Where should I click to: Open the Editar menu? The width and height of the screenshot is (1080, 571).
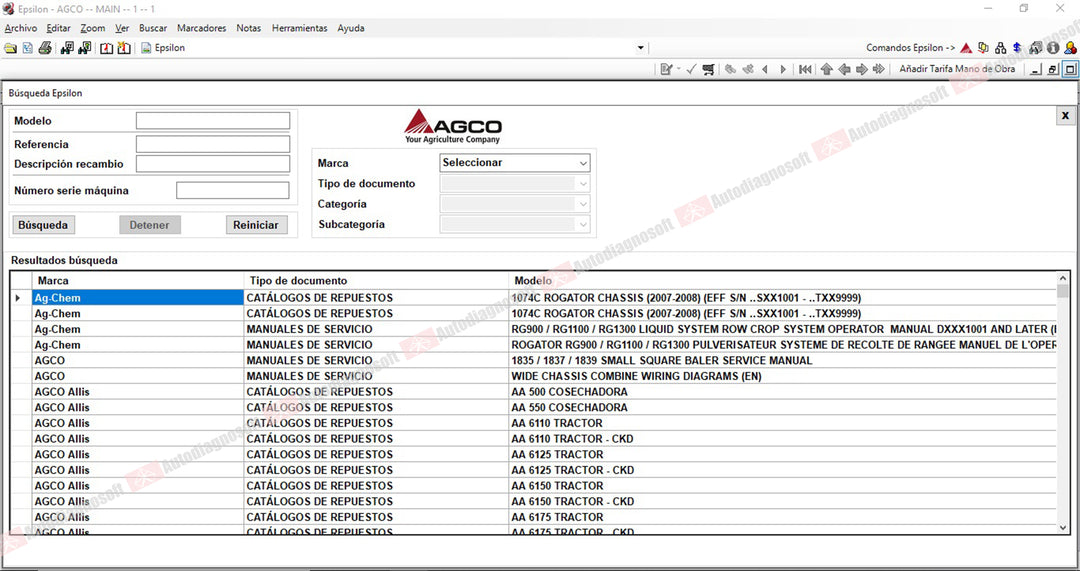[59, 28]
